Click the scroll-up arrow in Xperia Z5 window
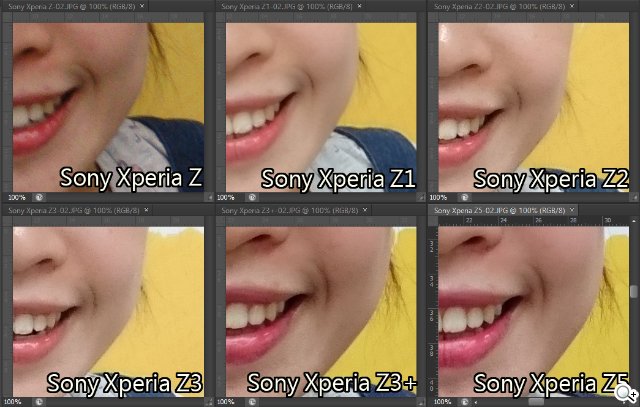640x407 pixels. pyautogui.click(x=633, y=221)
